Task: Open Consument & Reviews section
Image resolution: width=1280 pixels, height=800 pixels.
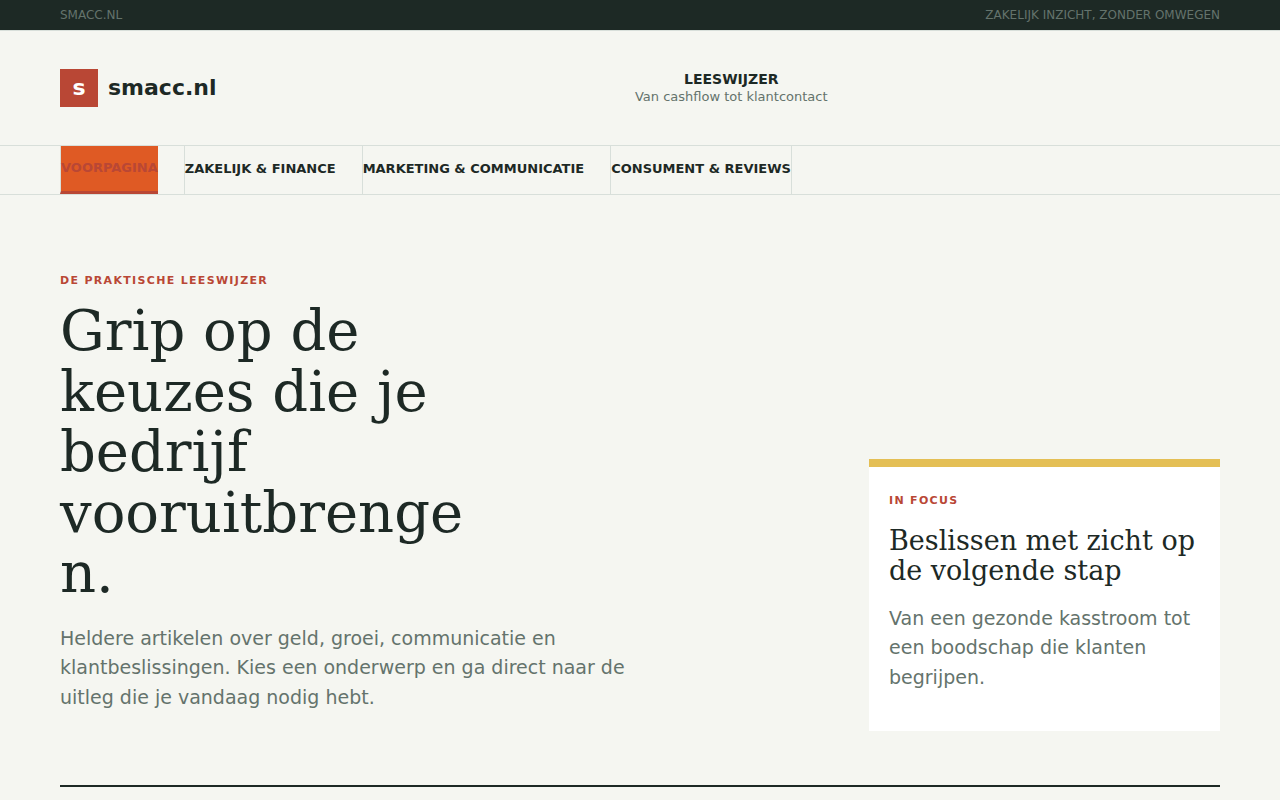Action: pos(701,169)
